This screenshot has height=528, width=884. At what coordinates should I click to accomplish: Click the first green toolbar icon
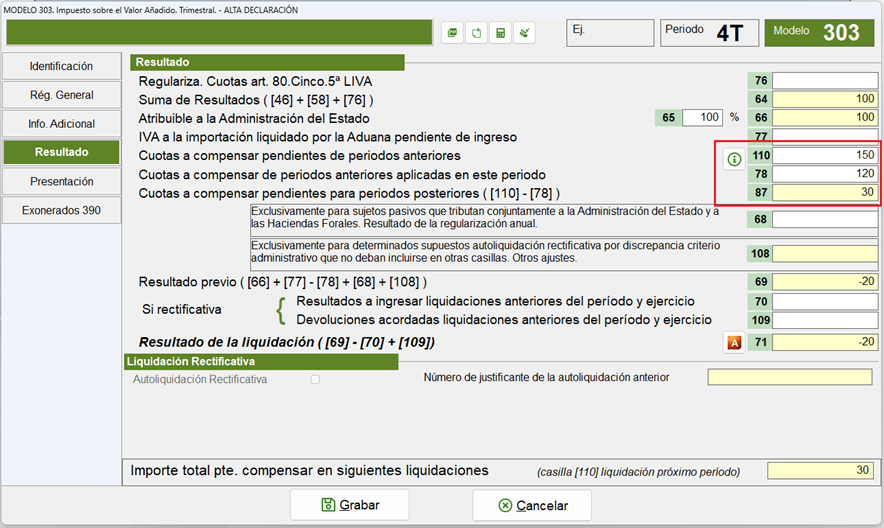pos(453,33)
